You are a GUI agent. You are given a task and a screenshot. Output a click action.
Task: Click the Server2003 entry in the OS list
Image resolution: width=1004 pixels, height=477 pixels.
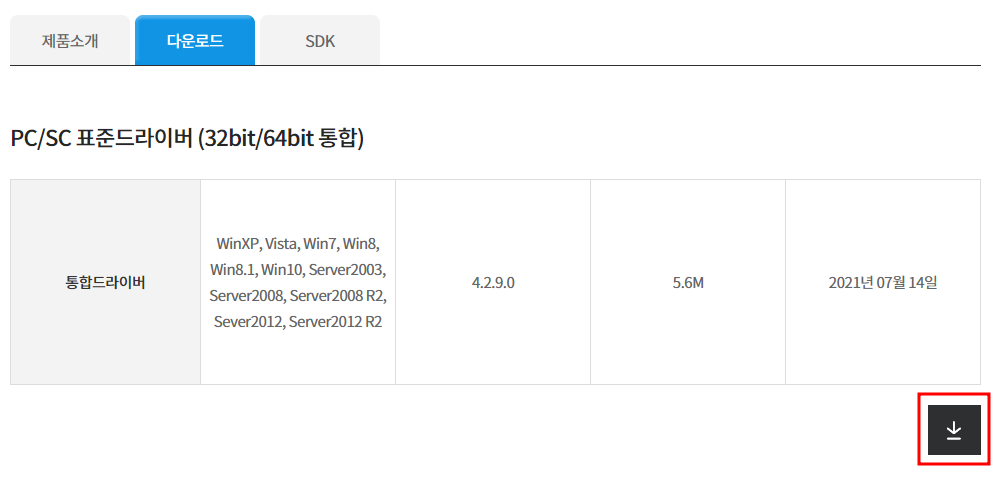347,270
